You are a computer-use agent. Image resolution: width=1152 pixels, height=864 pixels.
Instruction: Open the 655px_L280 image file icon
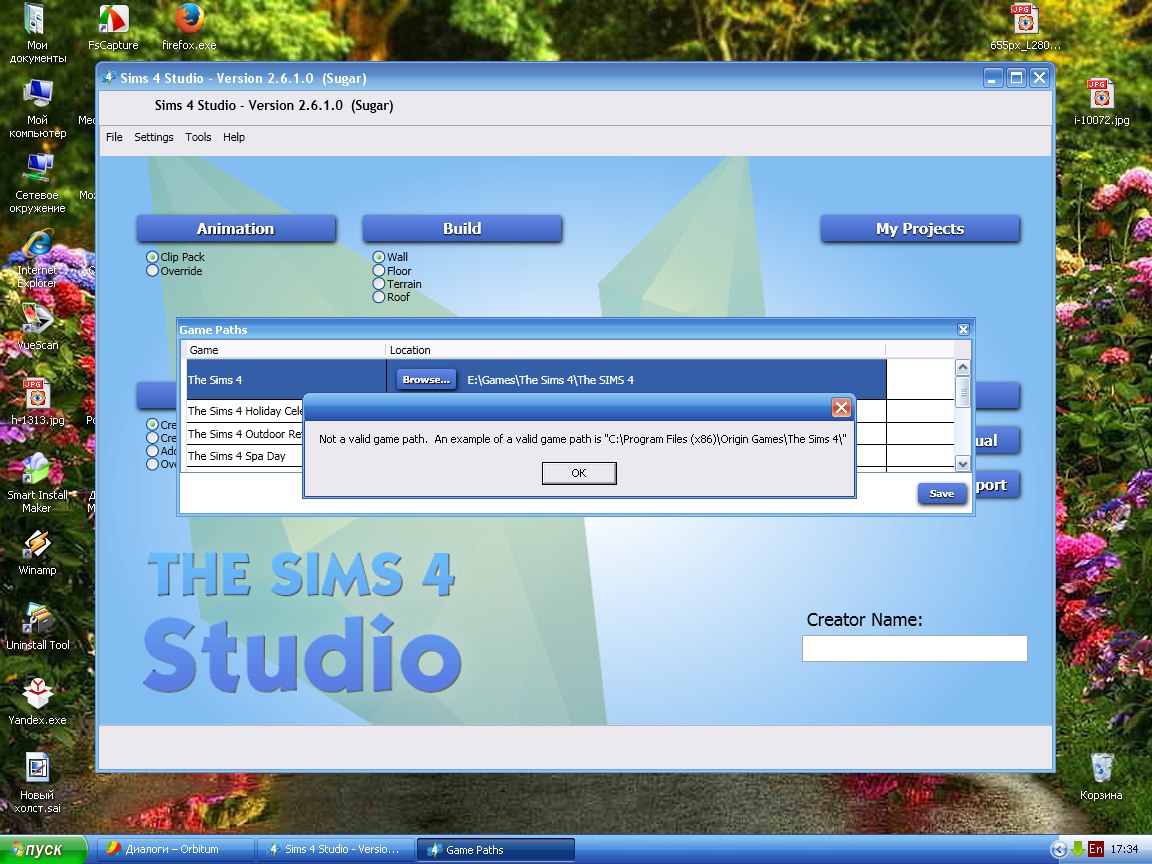[x=1025, y=26]
